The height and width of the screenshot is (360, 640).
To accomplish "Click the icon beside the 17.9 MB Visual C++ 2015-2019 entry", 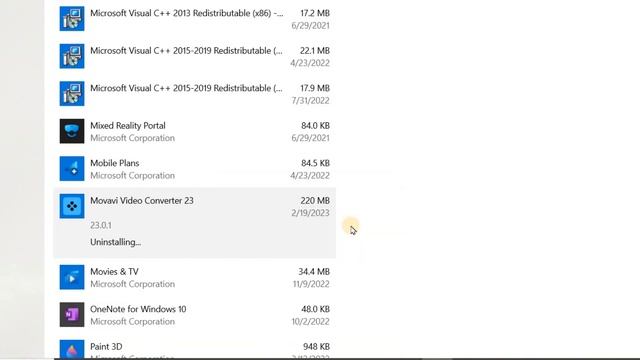I will [72, 94].
